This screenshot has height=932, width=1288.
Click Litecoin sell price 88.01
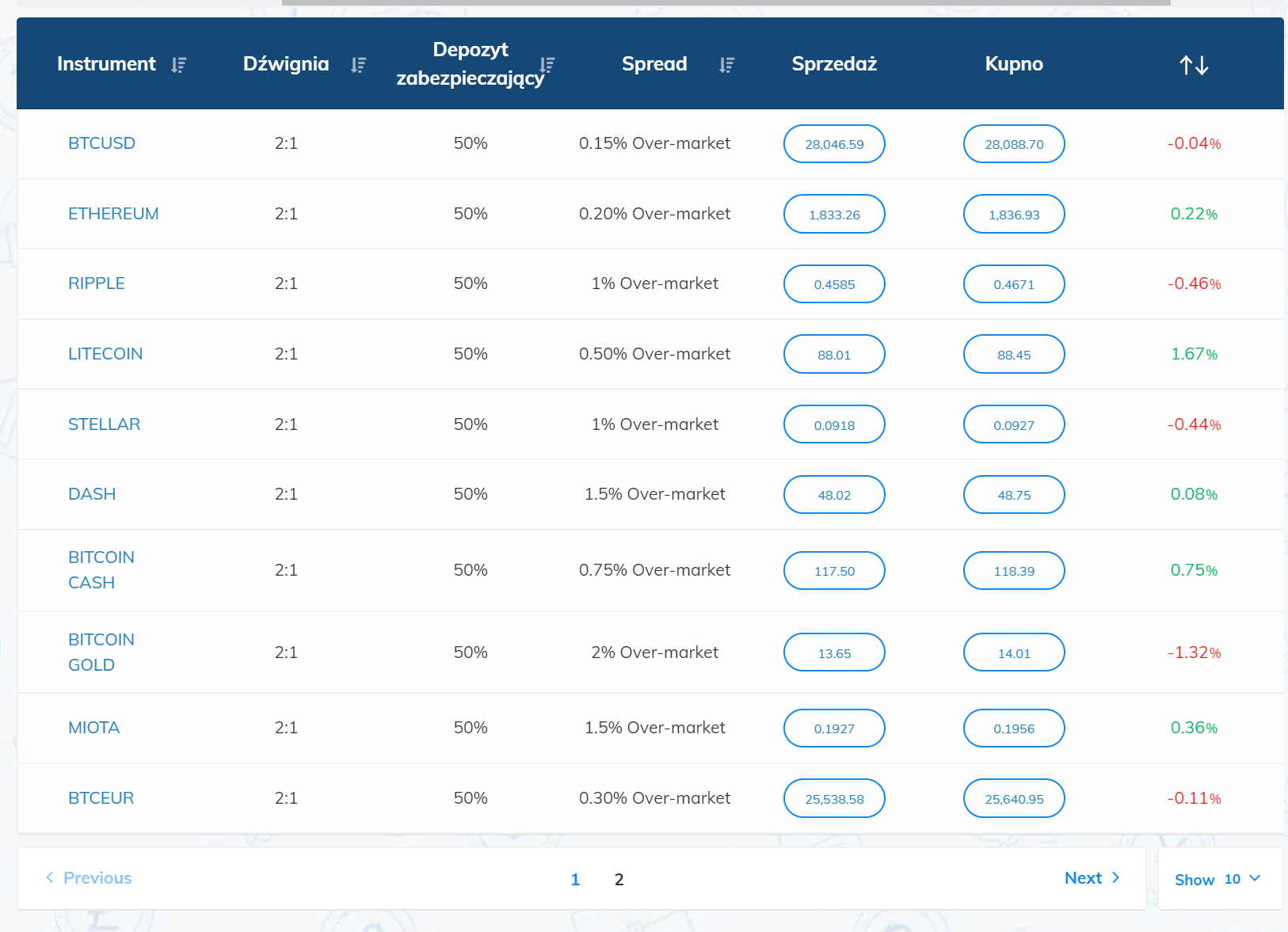click(x=834, y=354)
